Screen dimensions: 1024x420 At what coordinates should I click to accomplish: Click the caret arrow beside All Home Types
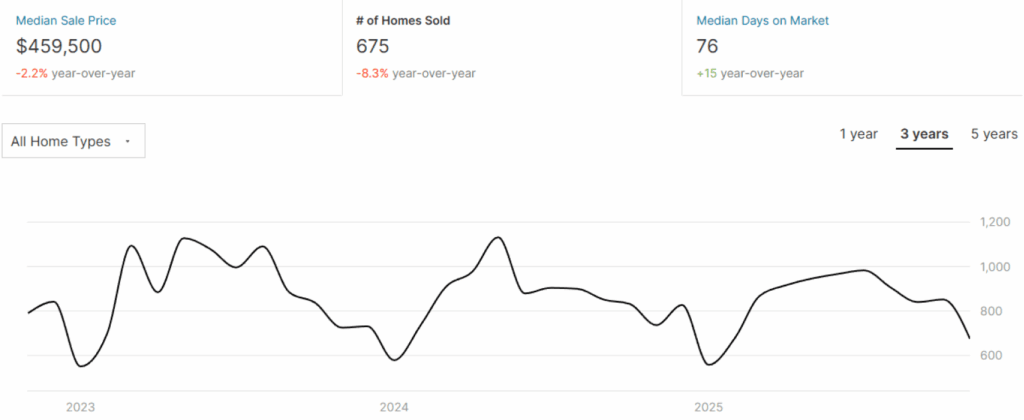point(127,142)
